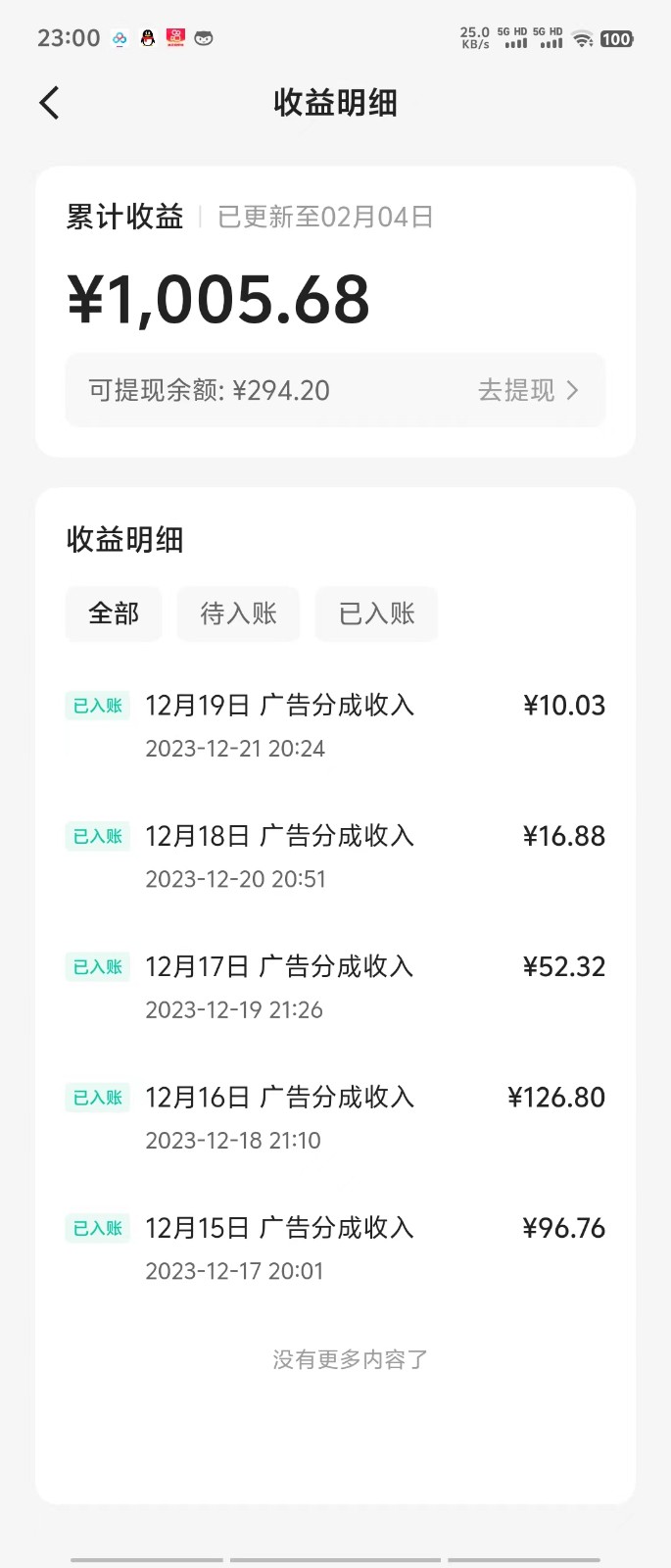Tap 去提现 to withdraw balance
This screenshot has width=671, height=1568.
tap(516, 390)
